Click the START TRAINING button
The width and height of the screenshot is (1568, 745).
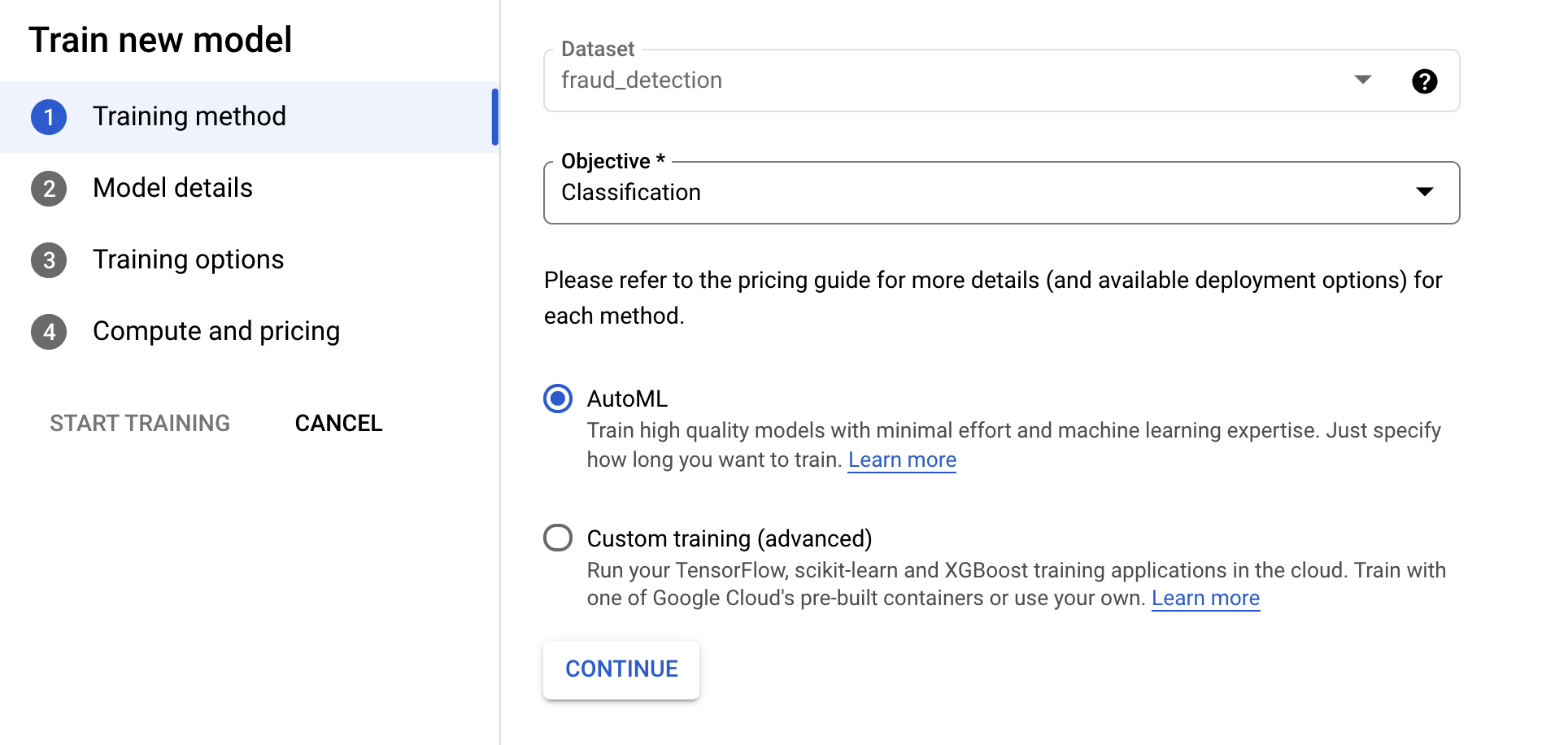pos(140,423)
